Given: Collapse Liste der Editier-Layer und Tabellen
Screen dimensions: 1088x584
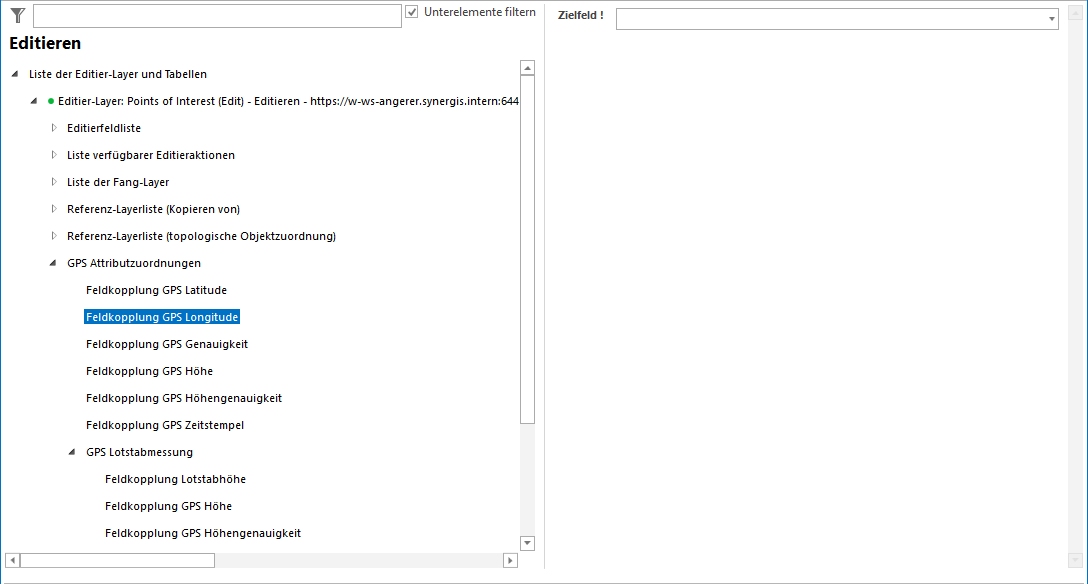Looking at the screenshot, I should click(15, 74).
